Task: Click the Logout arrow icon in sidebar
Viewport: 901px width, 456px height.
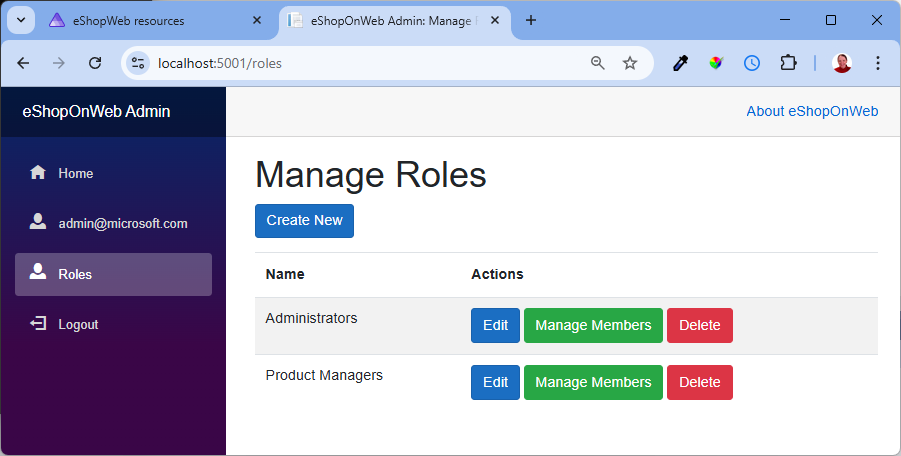Action: [x=38, y=323]
